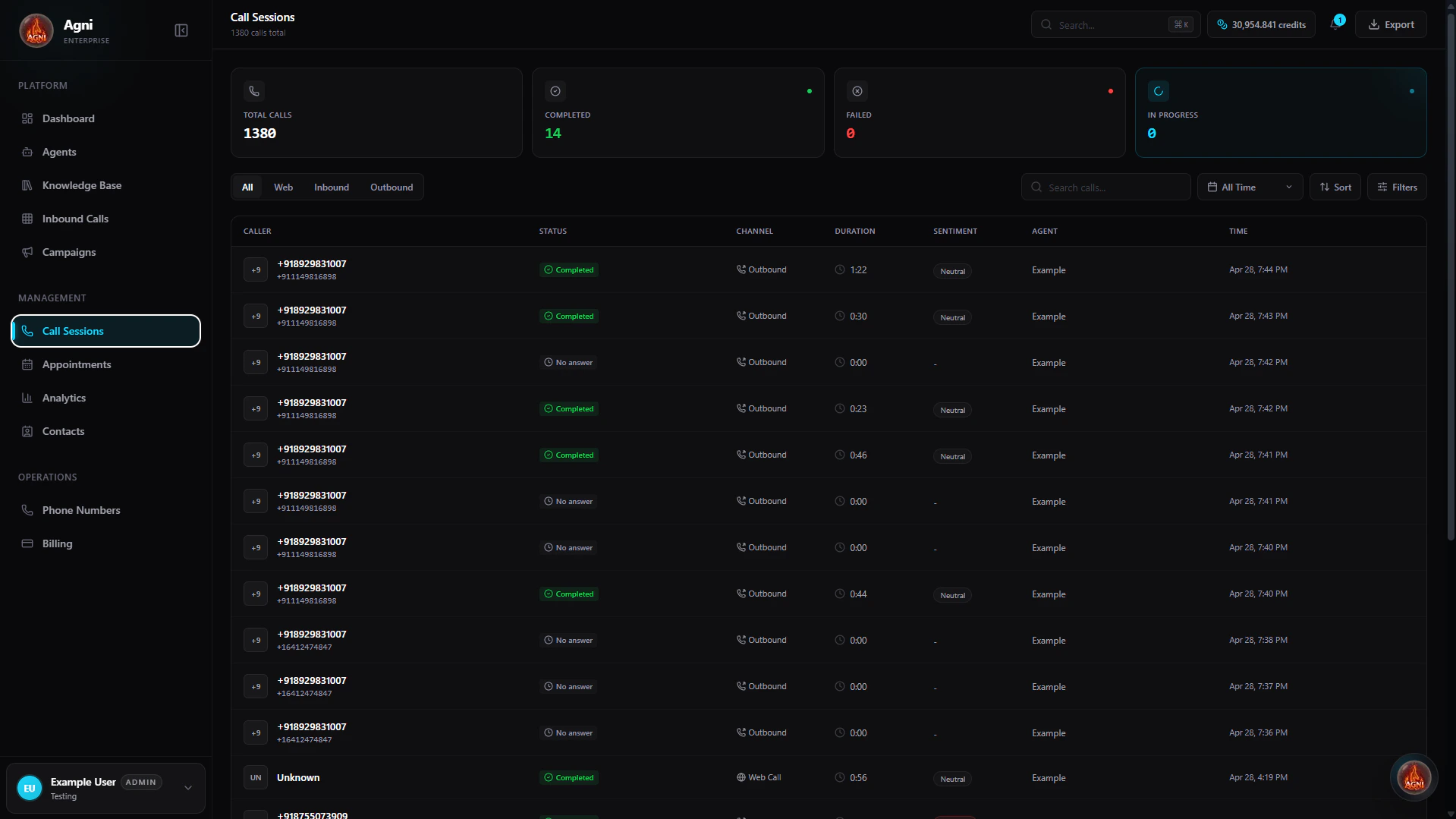Open the notifications bell

pyautogui.click(x=1335, y=24)
